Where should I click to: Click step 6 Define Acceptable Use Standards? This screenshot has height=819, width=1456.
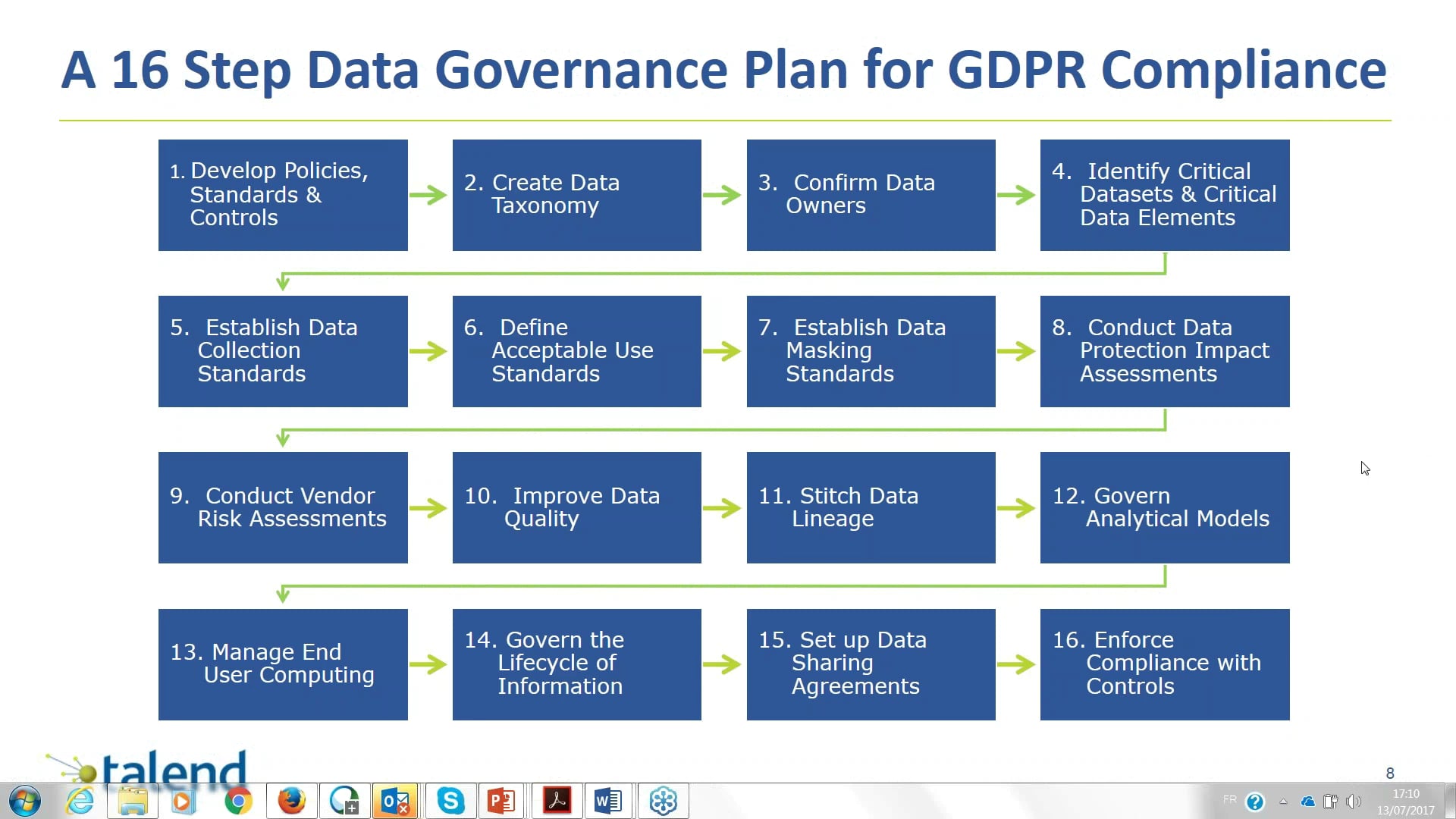pos(577,351)
